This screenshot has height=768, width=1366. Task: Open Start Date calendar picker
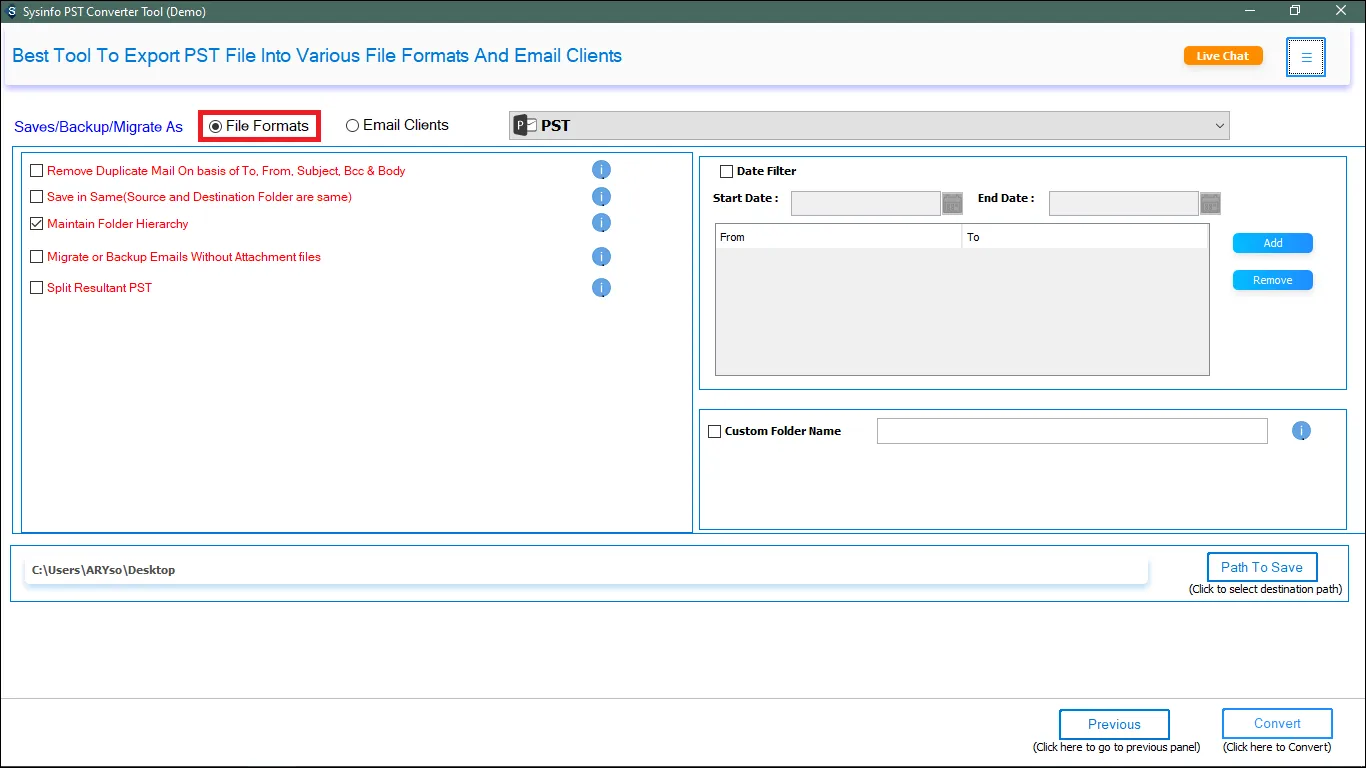(x=952, y=203)
